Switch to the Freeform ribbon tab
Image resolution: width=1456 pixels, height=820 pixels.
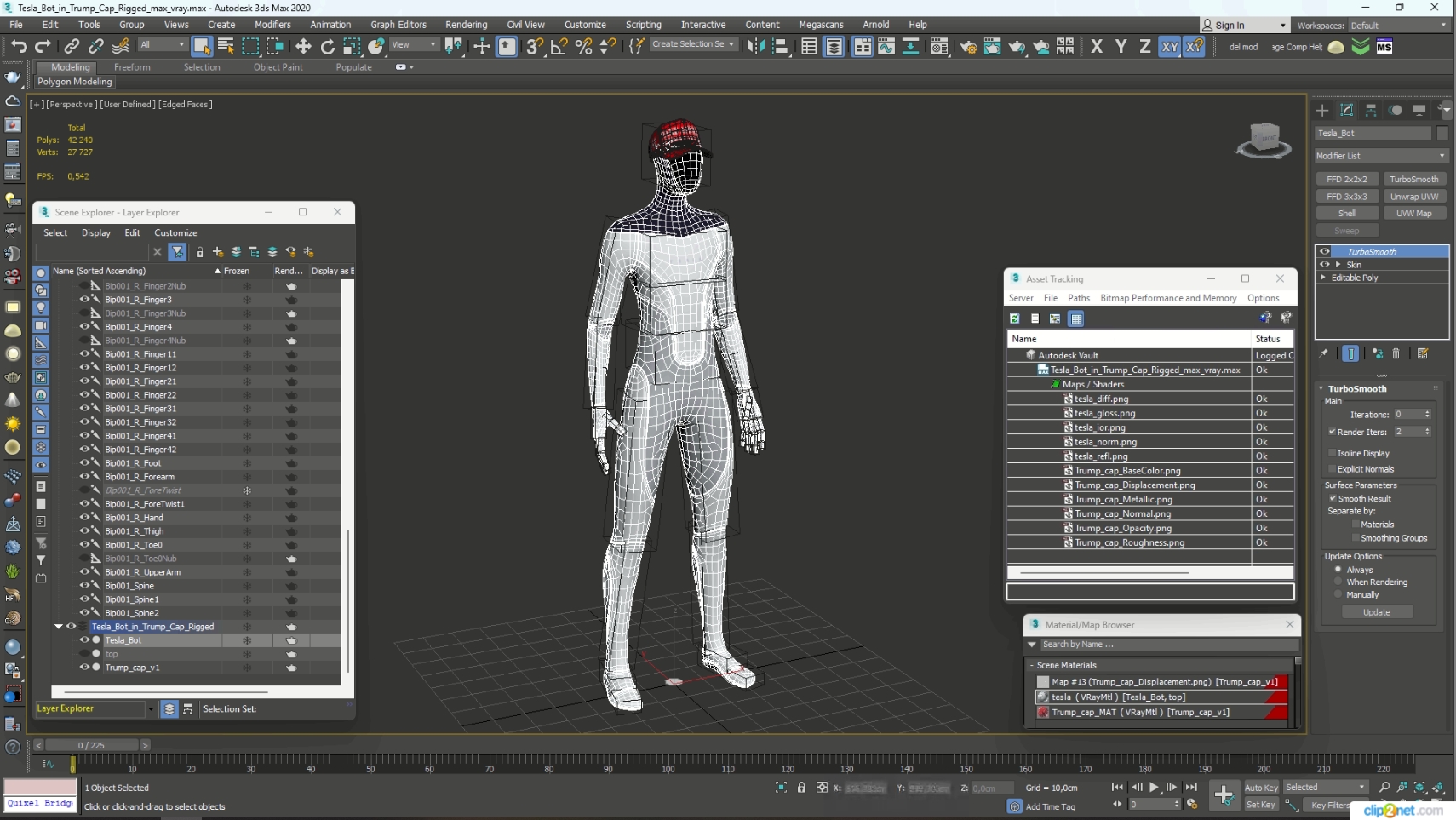132,67
